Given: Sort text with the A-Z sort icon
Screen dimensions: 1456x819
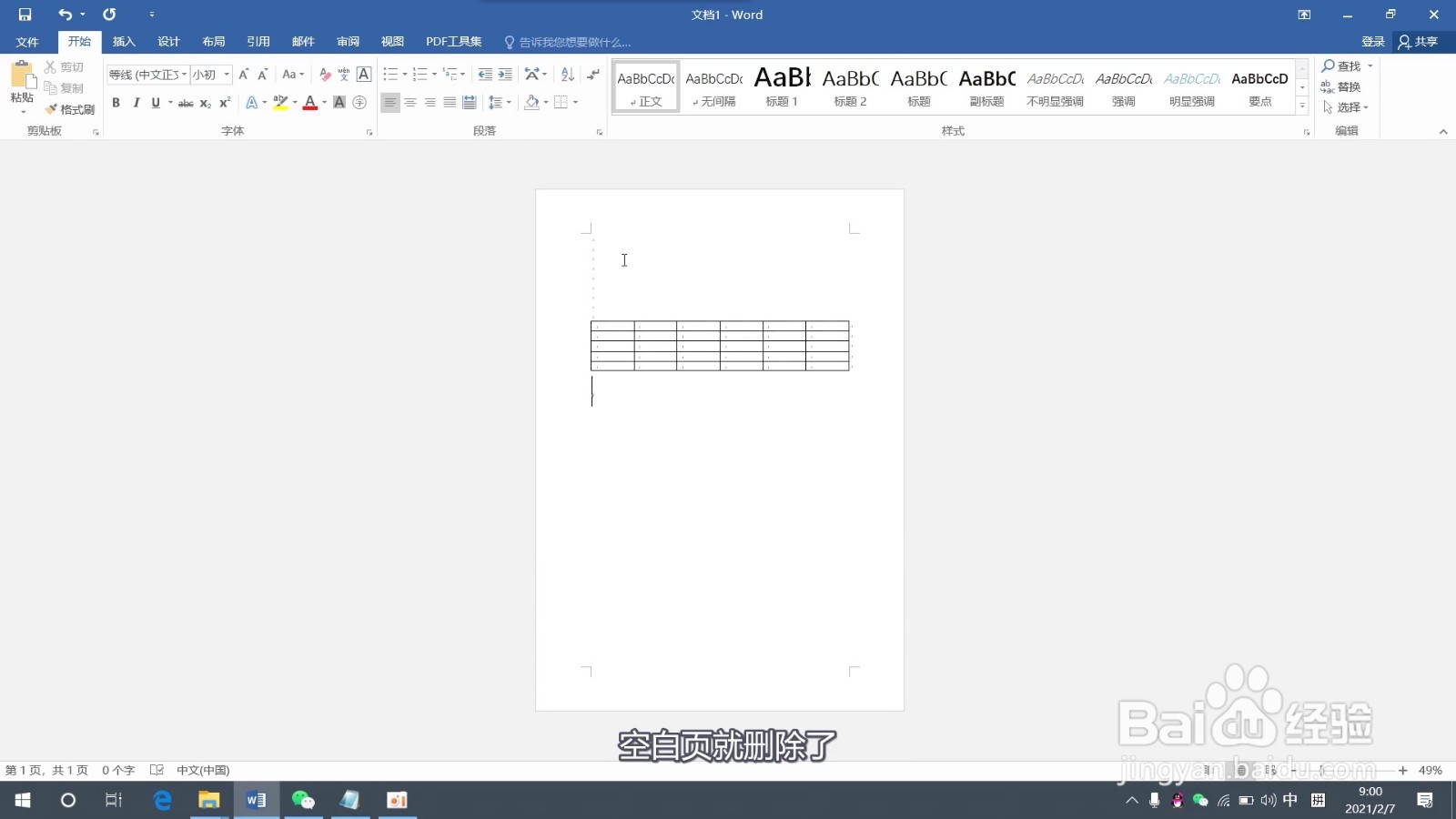Looking at the screenshot, I should pos(567,75).
